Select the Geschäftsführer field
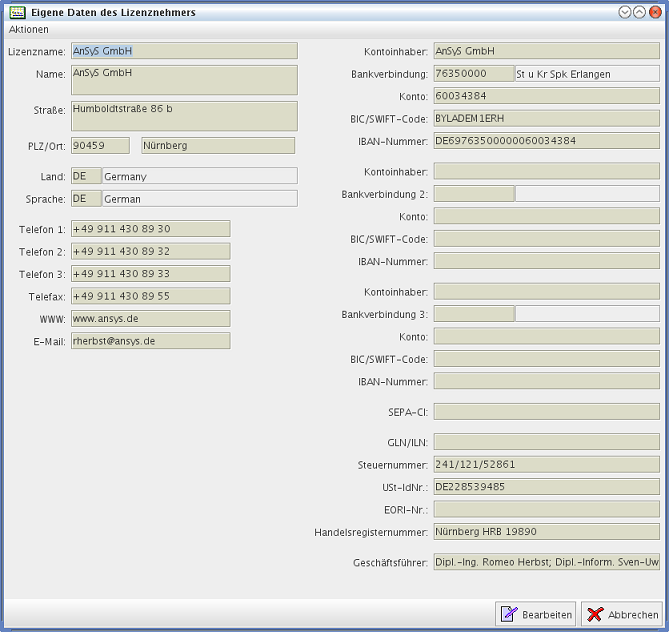This screenshot has height=632, width=669. tap(546, 563)
